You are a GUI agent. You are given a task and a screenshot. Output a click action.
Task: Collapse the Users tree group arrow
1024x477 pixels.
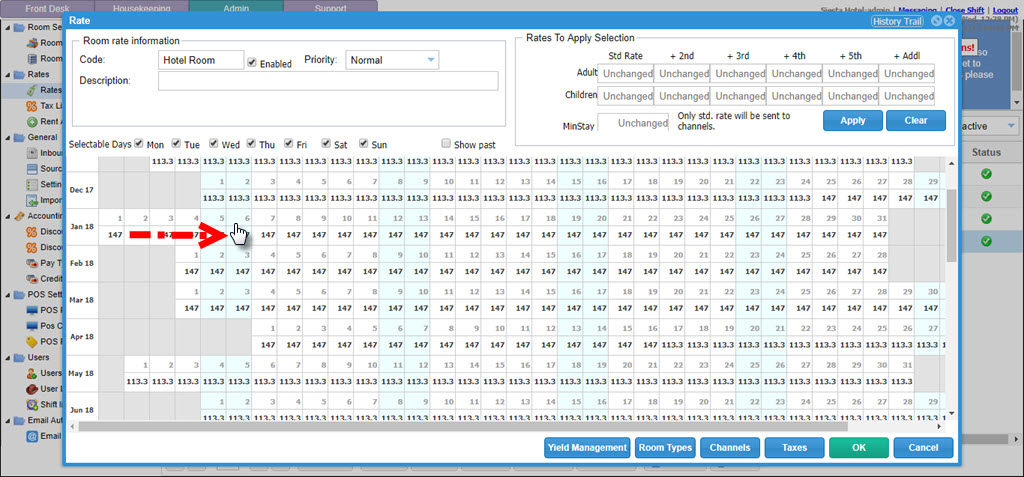(7, 357)
